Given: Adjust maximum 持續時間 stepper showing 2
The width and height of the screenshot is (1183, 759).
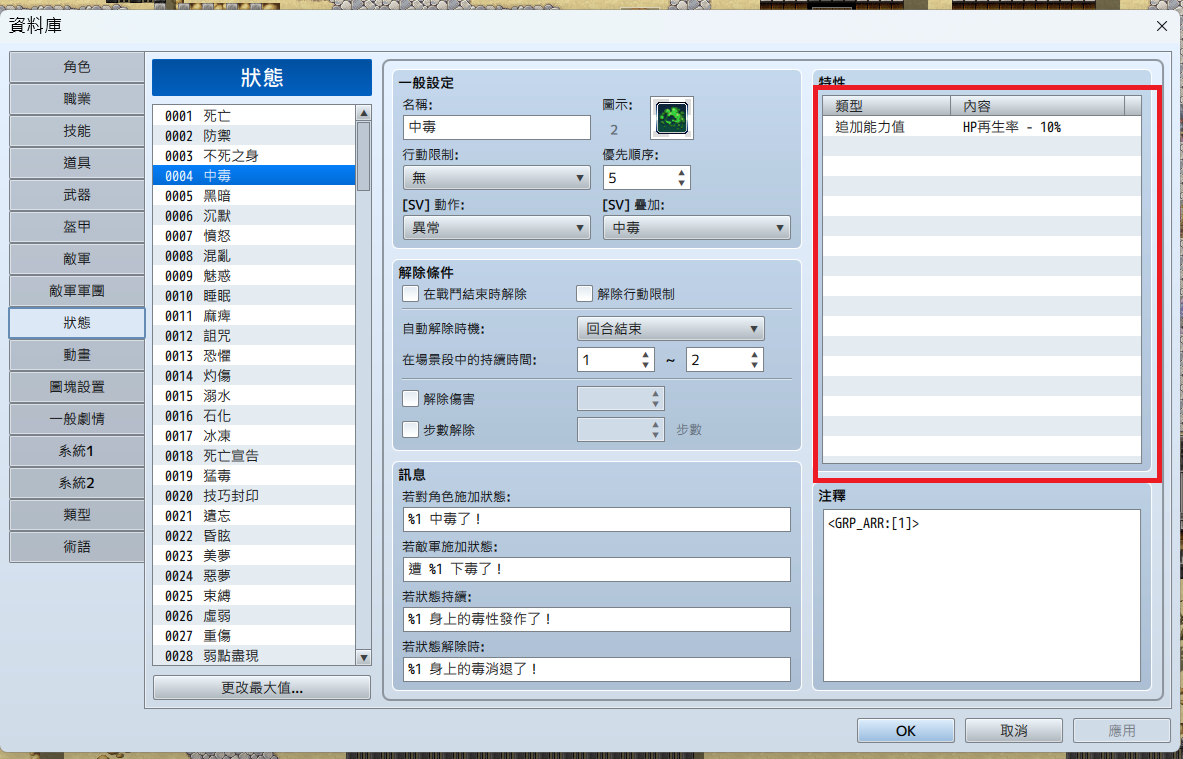Looking at the screenshot, I should point(754,360).
